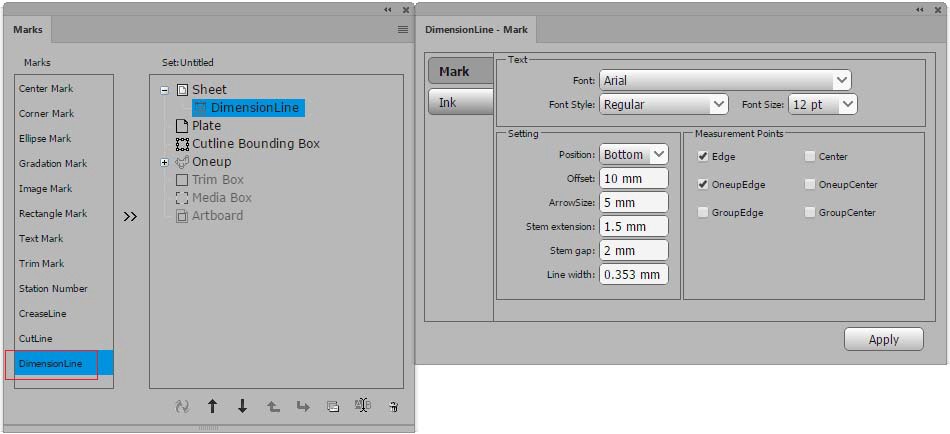
Task: Click the Stem extension field
Action: tap(634, 227)
